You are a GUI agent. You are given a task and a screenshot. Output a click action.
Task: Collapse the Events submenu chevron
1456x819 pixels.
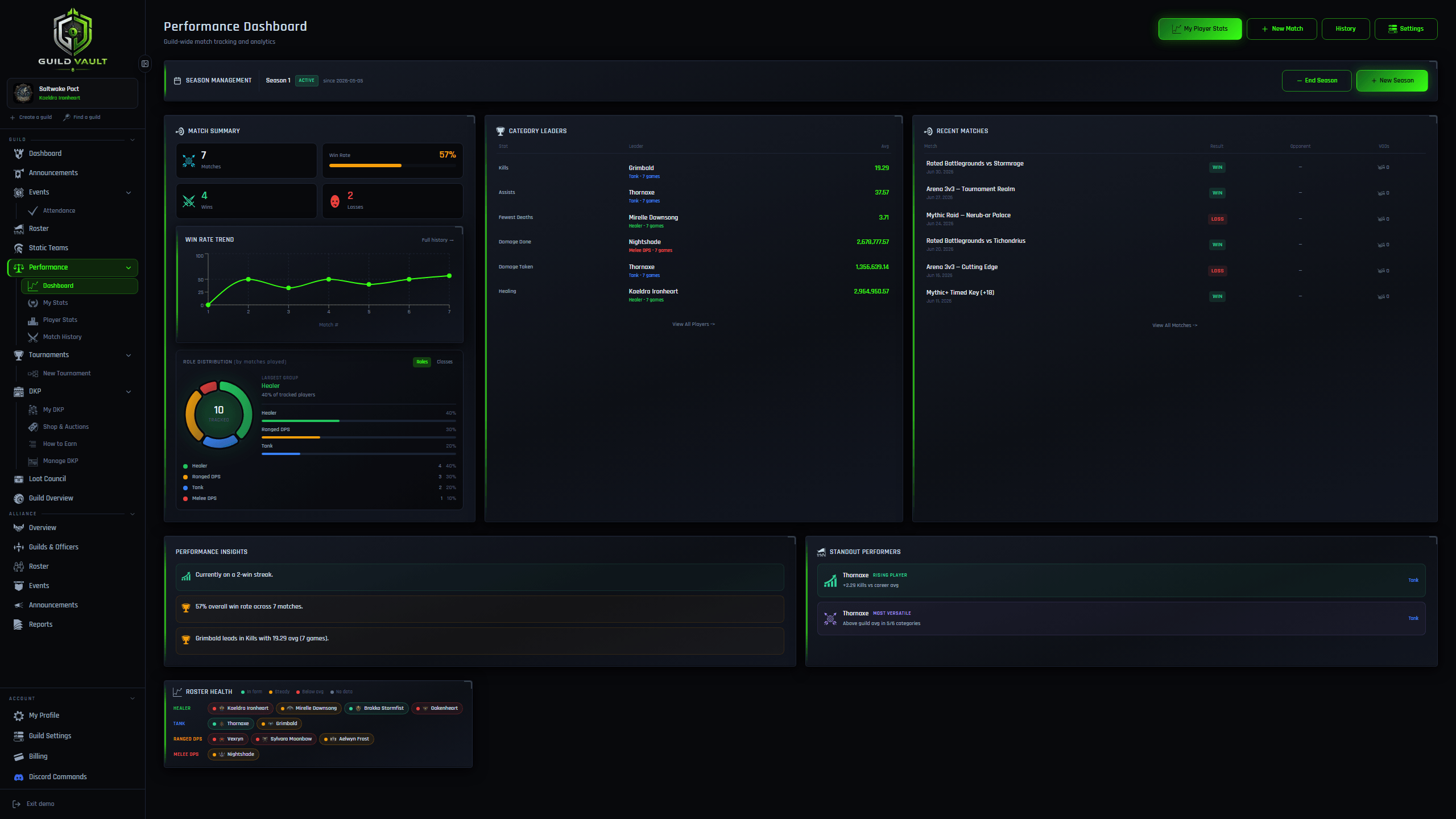(129, 193)
